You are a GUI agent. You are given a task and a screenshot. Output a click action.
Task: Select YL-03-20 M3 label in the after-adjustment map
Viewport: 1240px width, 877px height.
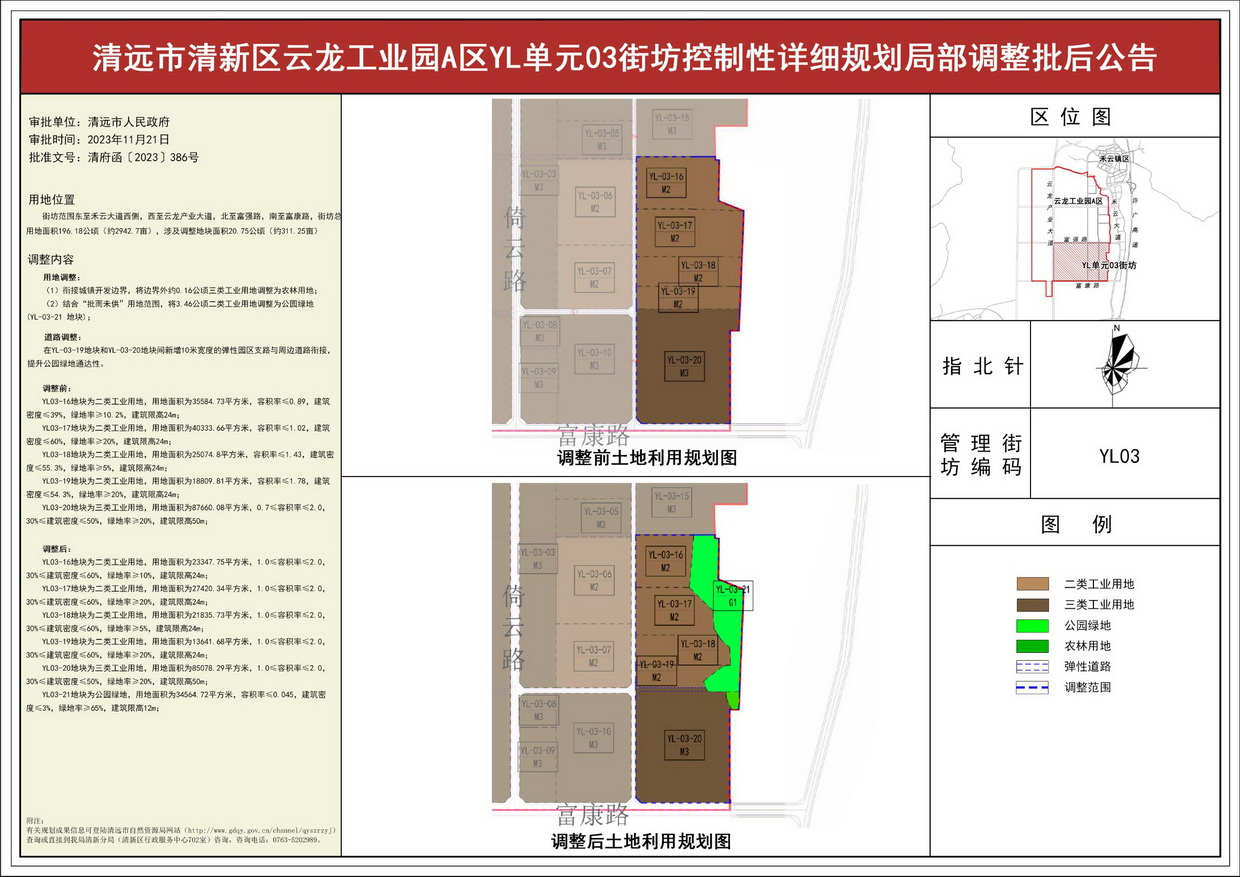[x=684, y=744]
